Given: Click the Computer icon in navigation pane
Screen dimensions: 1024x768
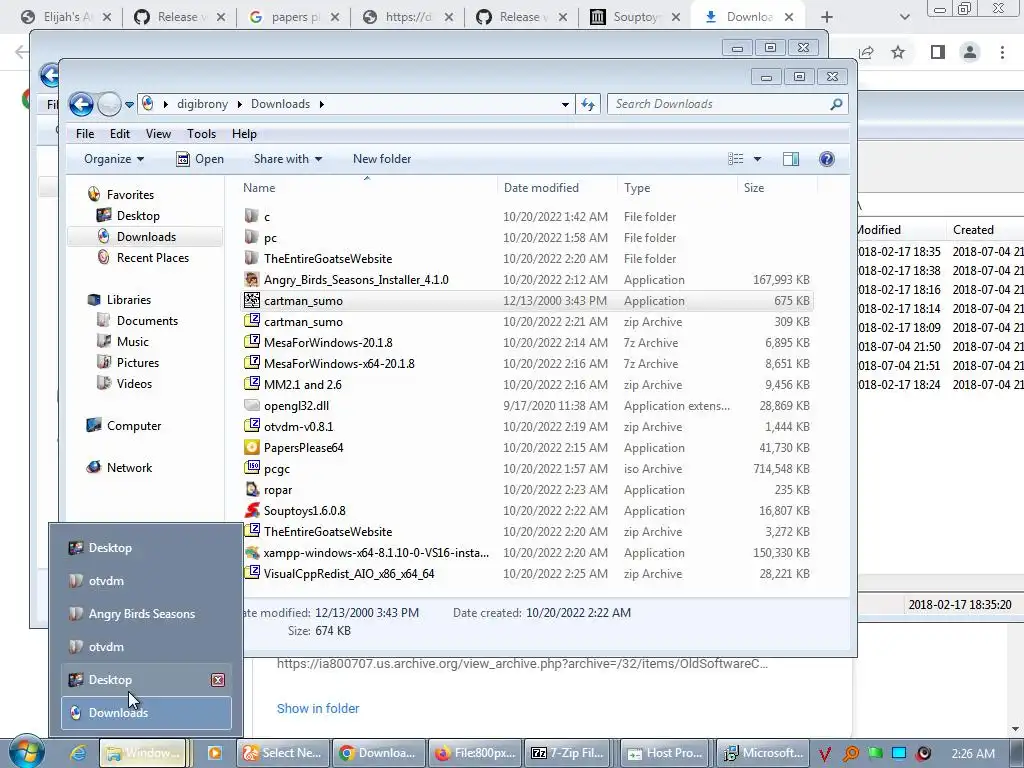Looking at the screenshot, I should point(94,425).
